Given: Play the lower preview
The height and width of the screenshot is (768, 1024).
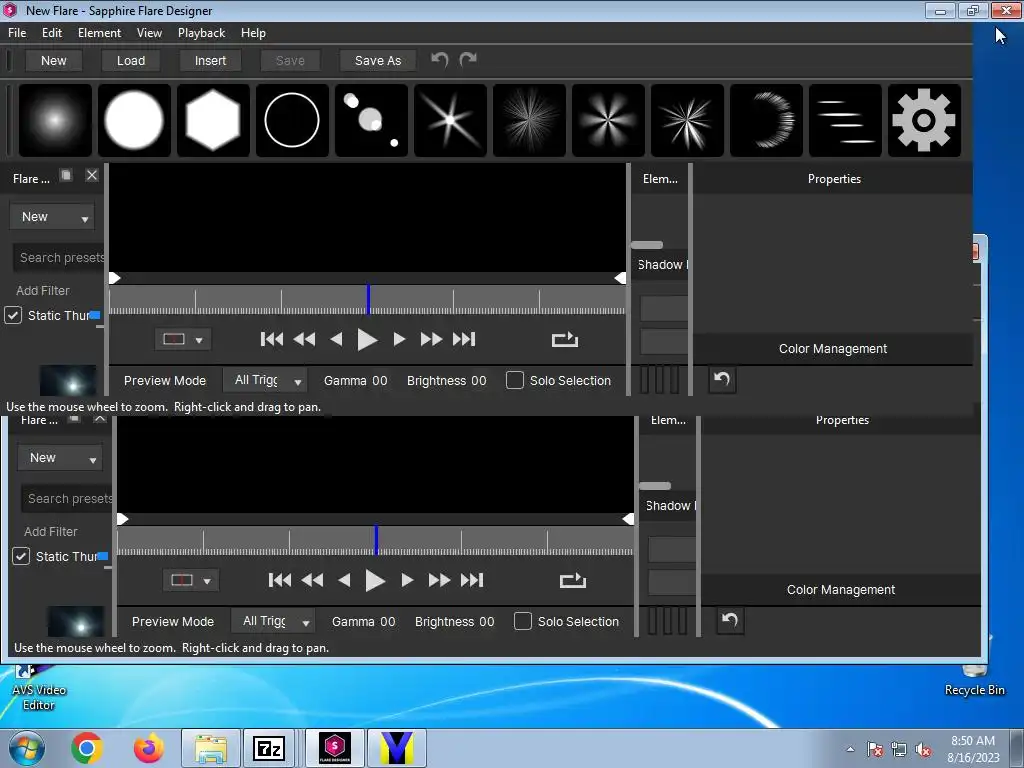Looking at the screenshot, I should [x=376, y=581].
